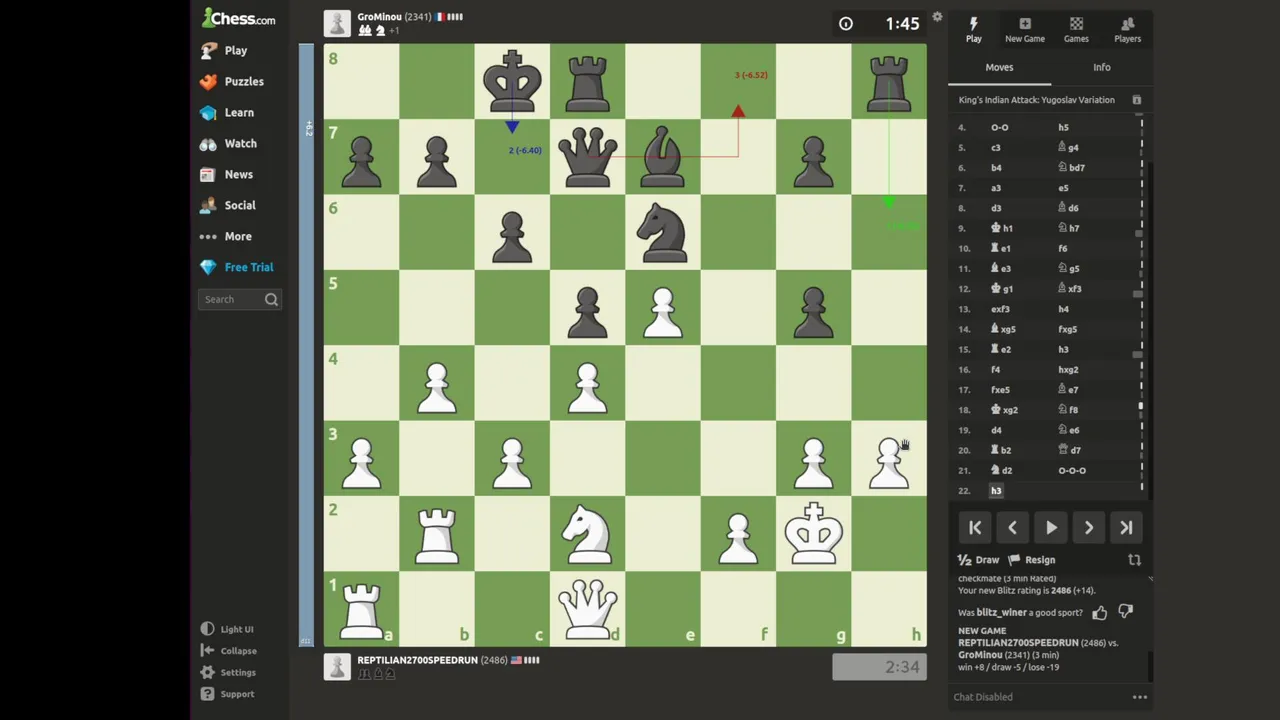Offer a Draw
This screenshot has height=720, width=1280.
point(979,560)
